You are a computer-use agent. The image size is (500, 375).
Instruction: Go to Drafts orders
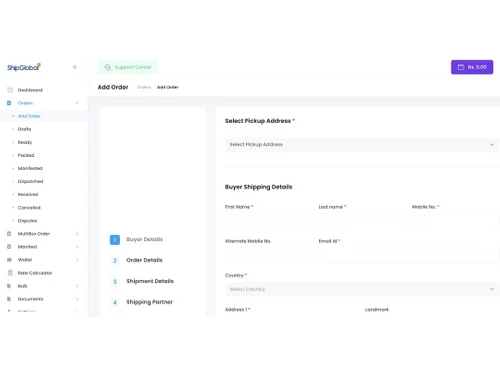[24, 129]
